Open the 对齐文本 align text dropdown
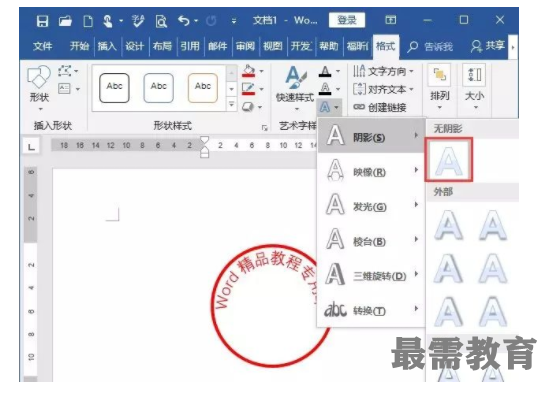Image resolution: width=543 pixels, height=393 pixels. pyautogui.click(x=383, y=89)
